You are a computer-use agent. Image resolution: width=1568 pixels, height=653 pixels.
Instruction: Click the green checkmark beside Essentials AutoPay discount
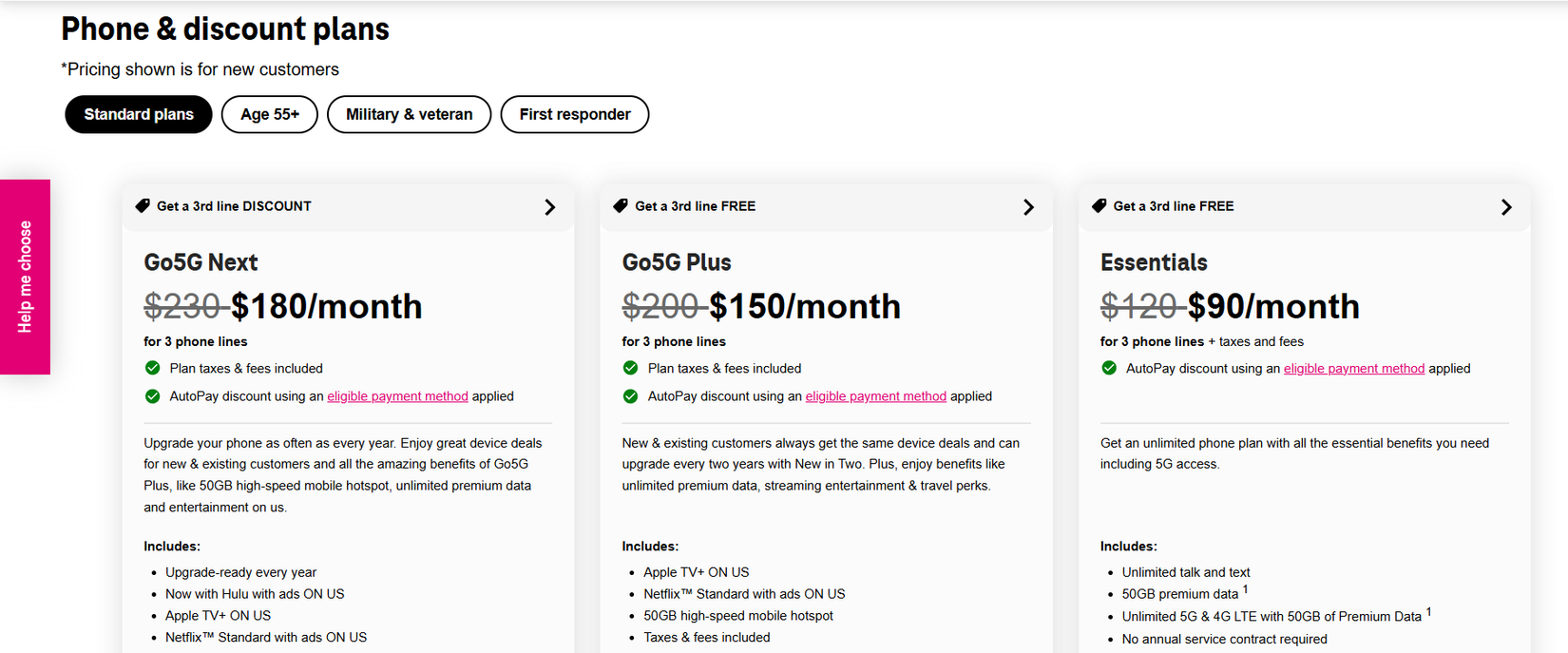tap(1109, 368)
